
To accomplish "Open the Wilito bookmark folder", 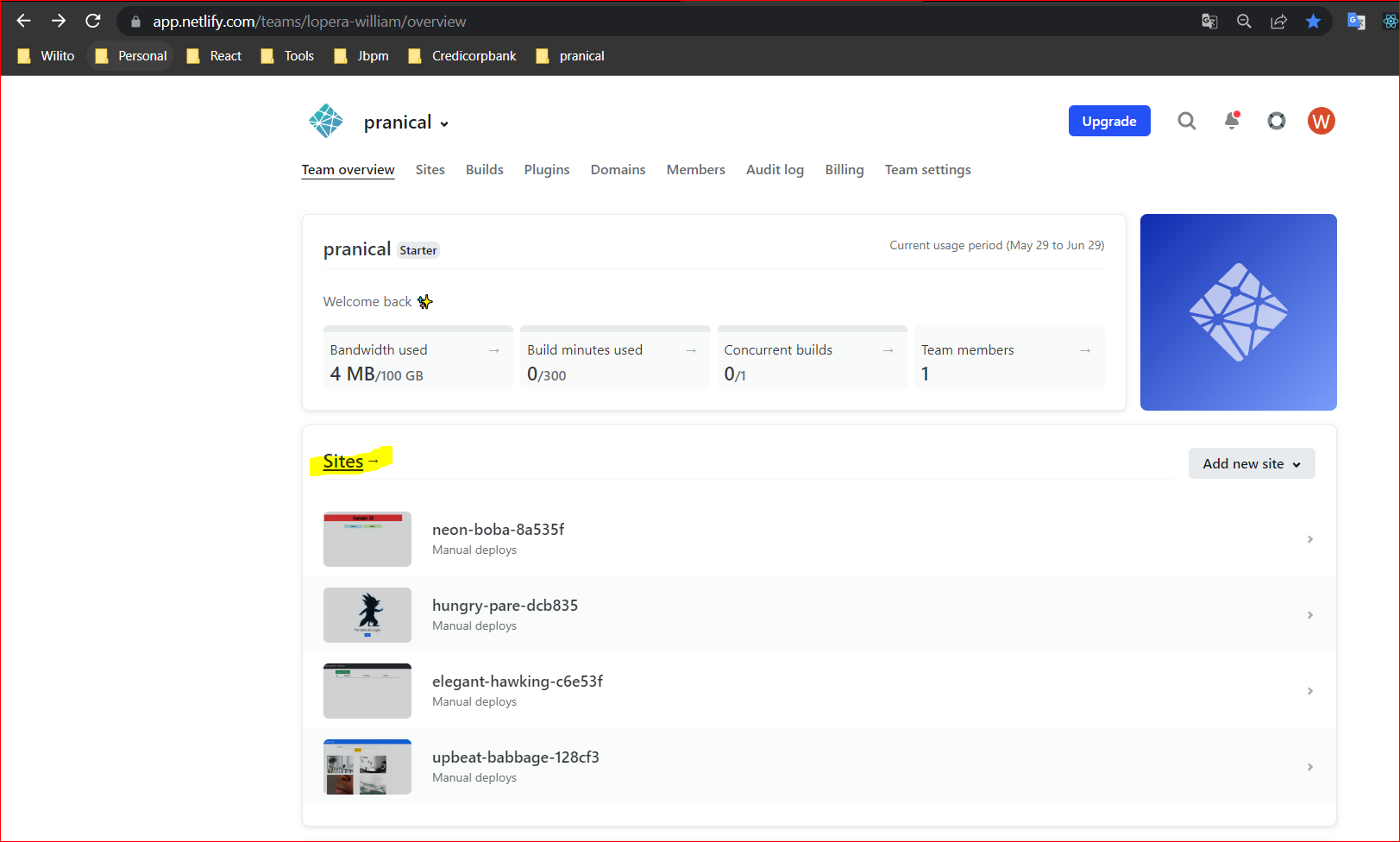I will tap(47, 56).
